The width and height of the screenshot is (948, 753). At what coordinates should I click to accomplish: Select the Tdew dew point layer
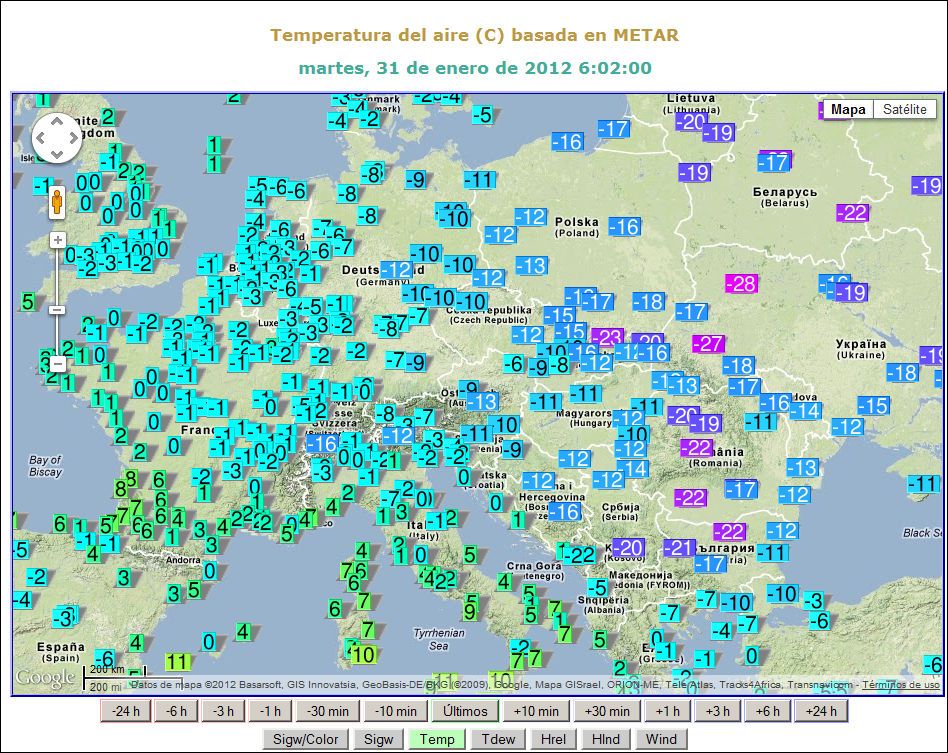point(498,739)
